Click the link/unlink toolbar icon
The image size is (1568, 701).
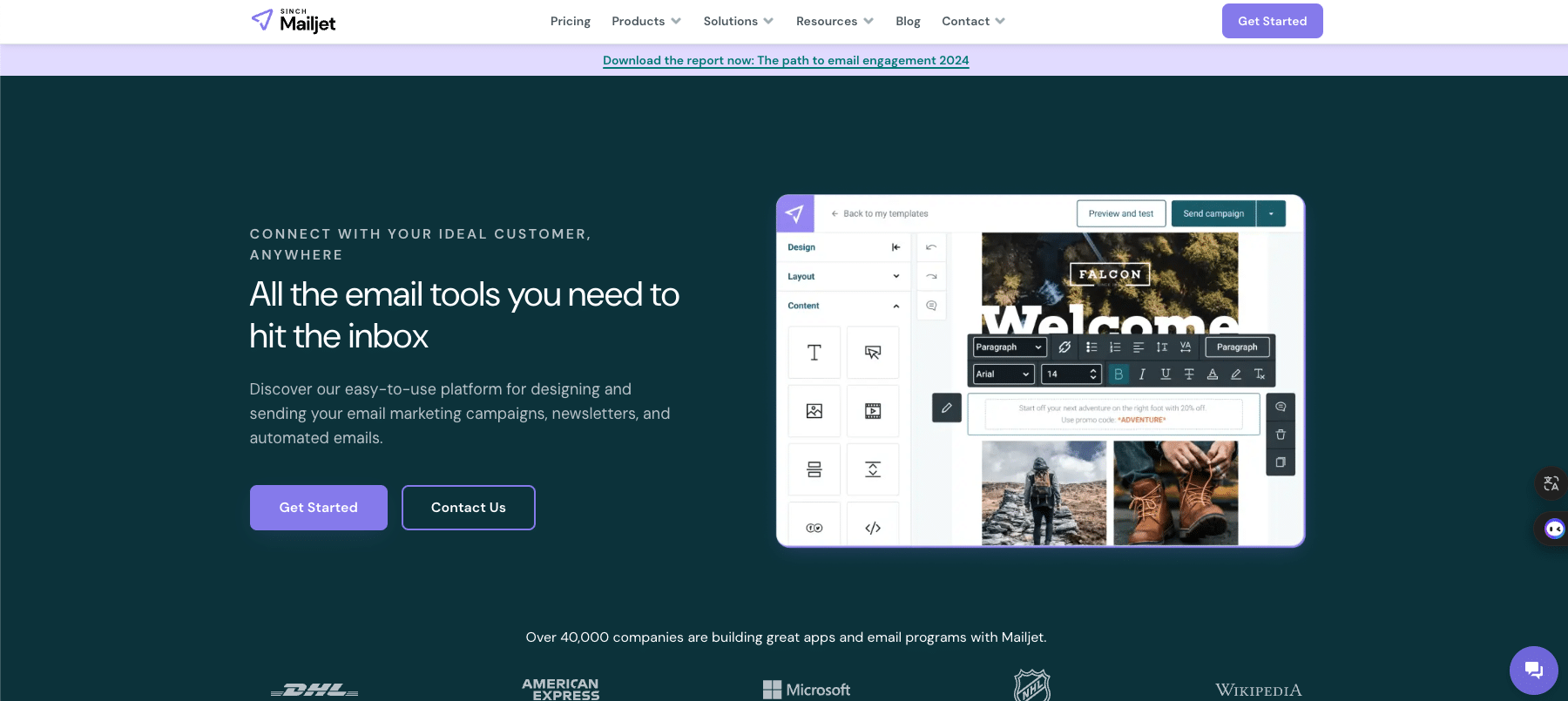tap(1064, 347)
